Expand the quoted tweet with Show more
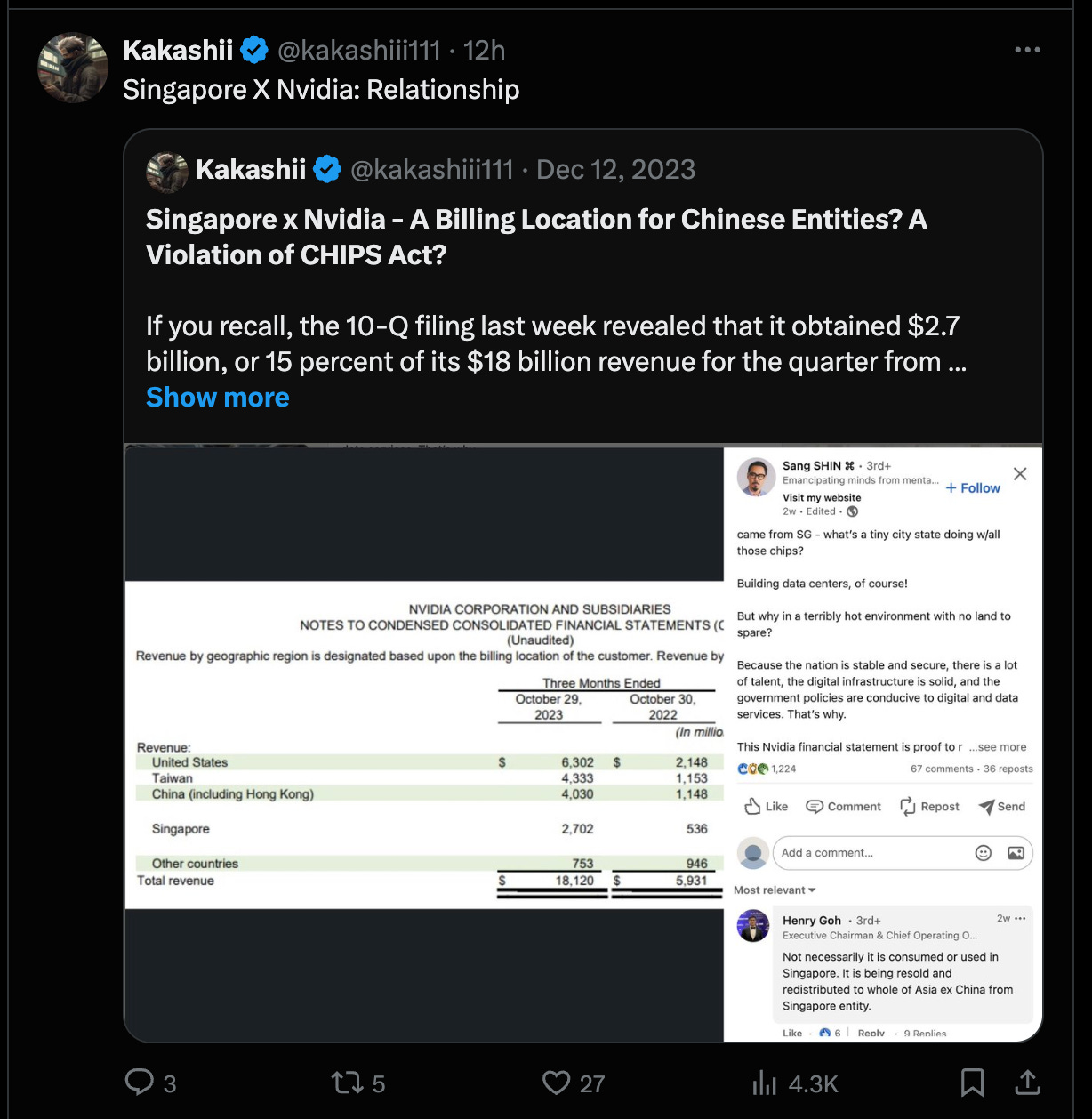Screen dimensions: 1092x1119 tap(218, 398)
